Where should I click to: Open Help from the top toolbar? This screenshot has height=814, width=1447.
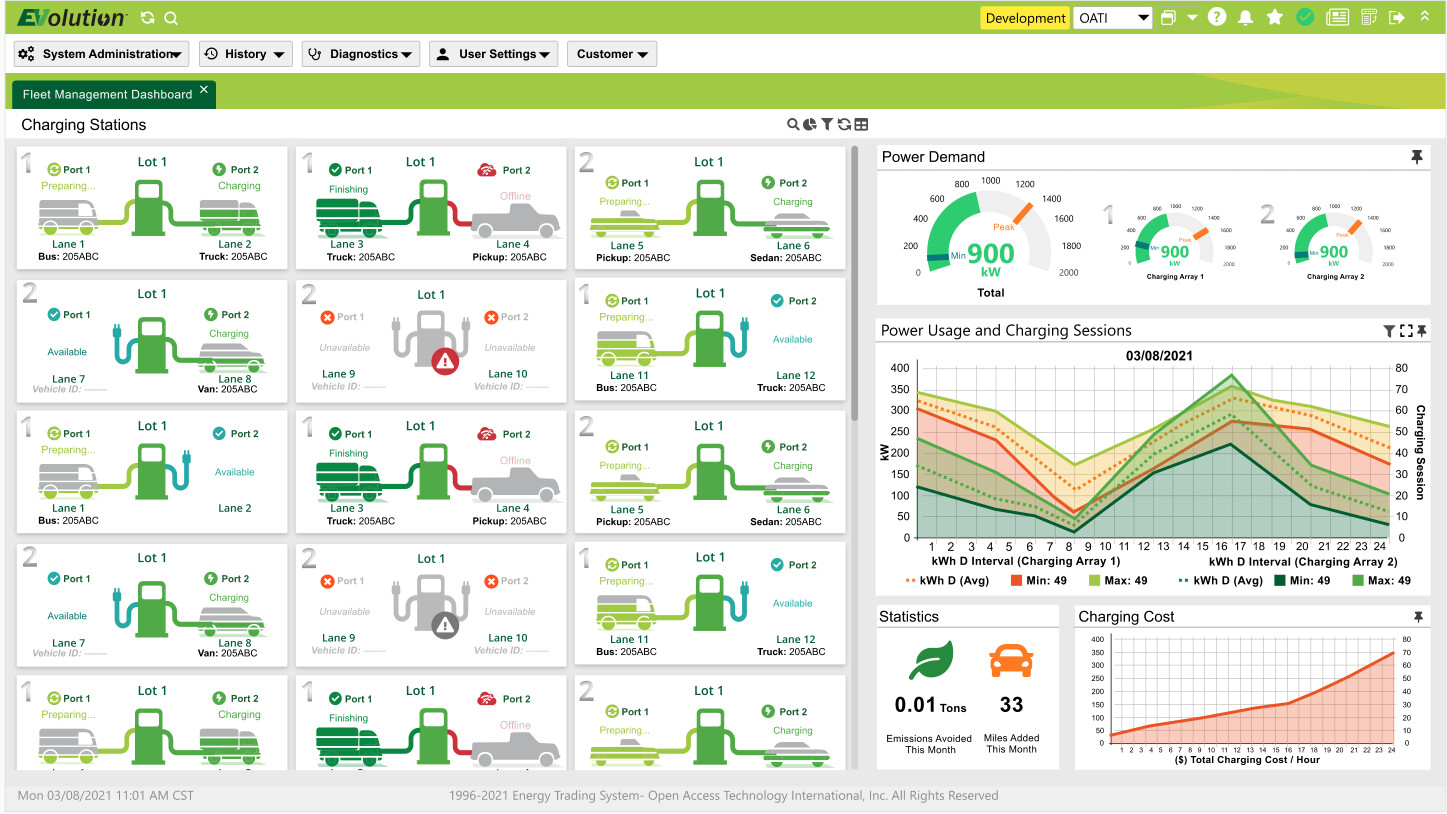pyautogui.click(x=1216, y=17)
